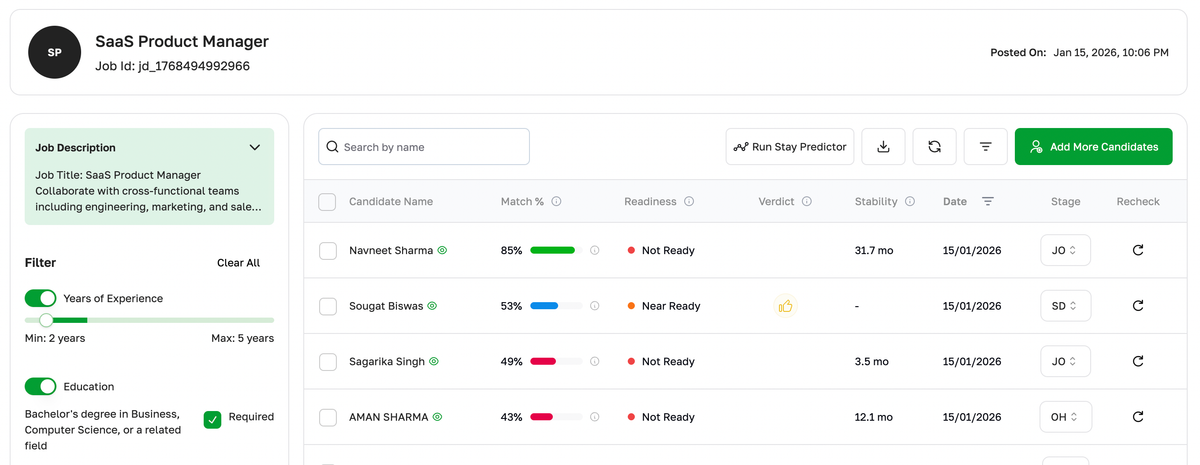Recheck AMAN SHARMA row
This screenshot has width=1200, height=465.
point(1138,417)
